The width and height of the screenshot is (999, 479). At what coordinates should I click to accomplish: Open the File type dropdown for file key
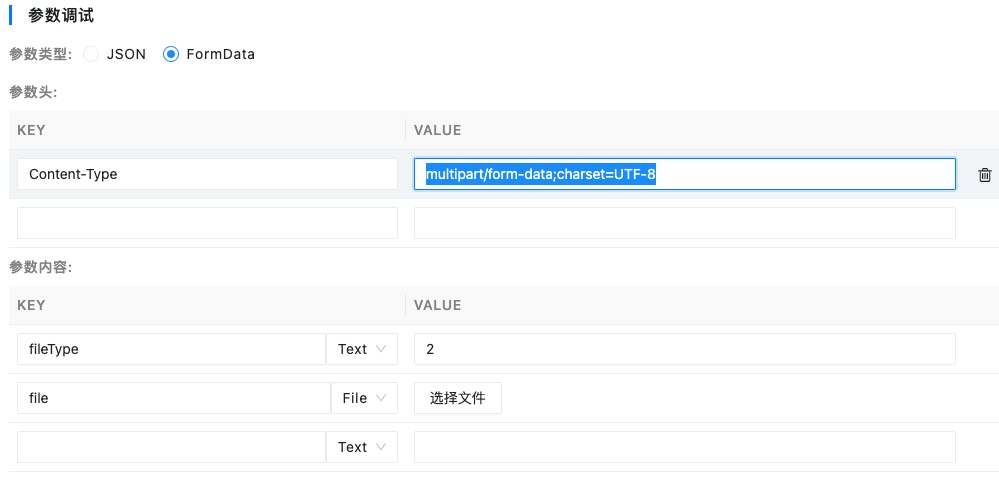364,398
